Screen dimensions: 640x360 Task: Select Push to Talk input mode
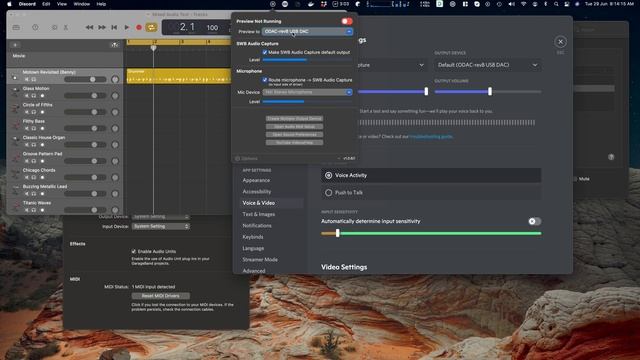point(431,192)
